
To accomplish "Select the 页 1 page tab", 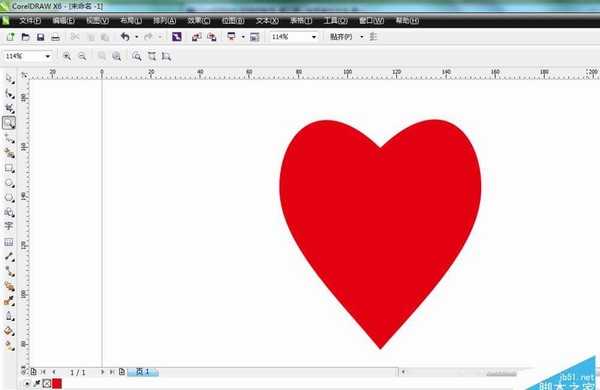I will tap(143, 372).
